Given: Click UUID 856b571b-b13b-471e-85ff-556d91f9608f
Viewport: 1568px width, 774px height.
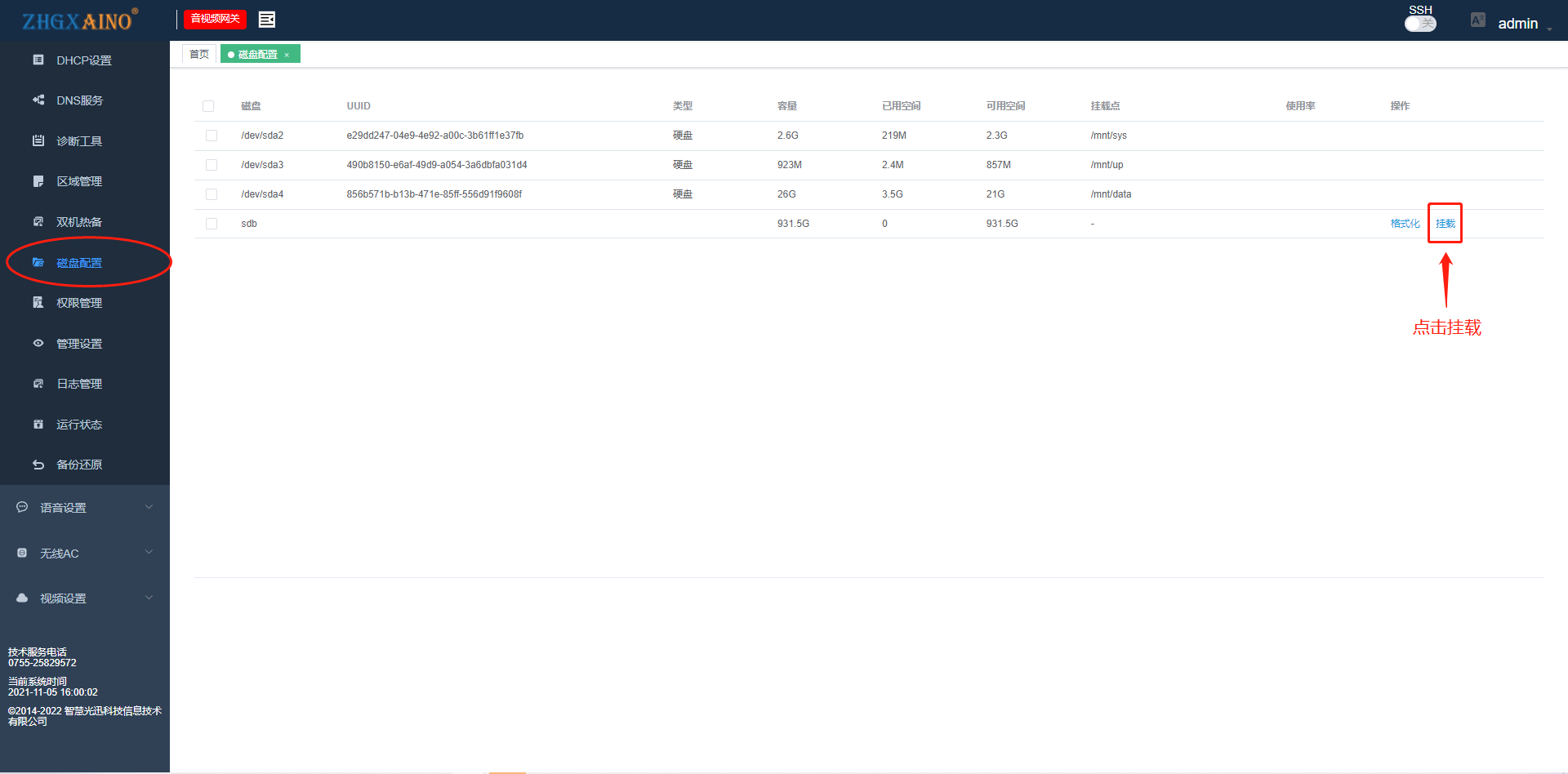Looking at the screenshot, I should [434, 194].
